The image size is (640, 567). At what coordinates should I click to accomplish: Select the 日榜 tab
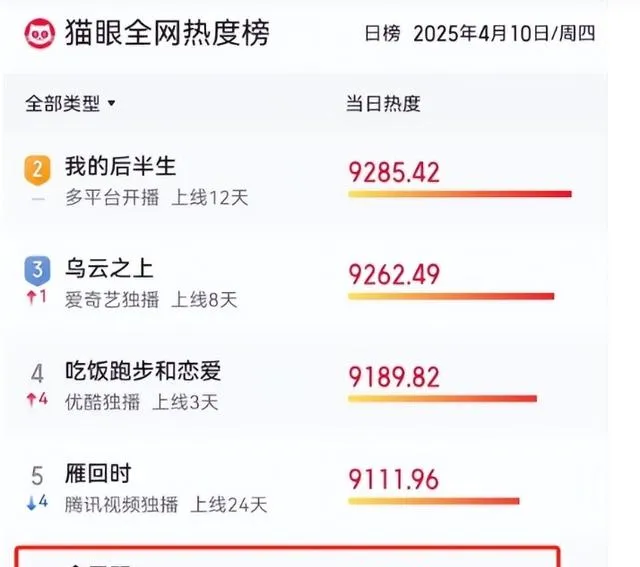[x=382, y=33]
